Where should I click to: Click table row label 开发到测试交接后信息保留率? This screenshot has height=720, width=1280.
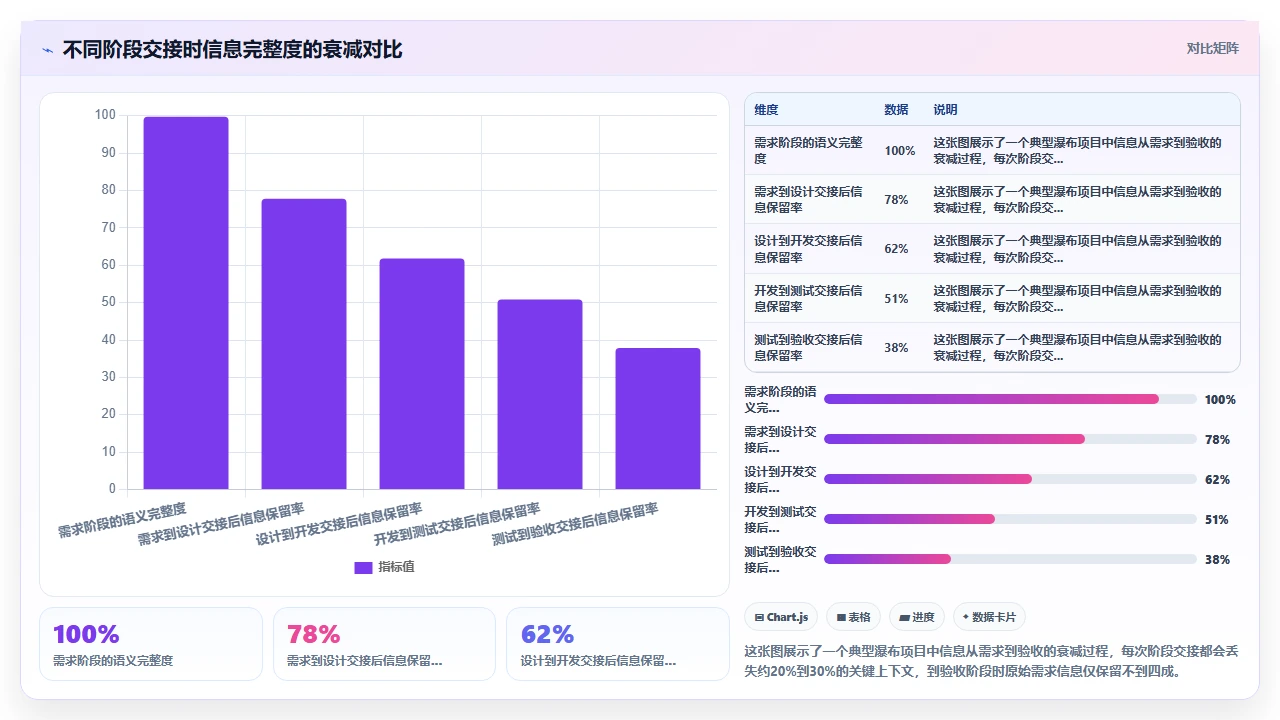pyautogui.click(x=808, y=298)
